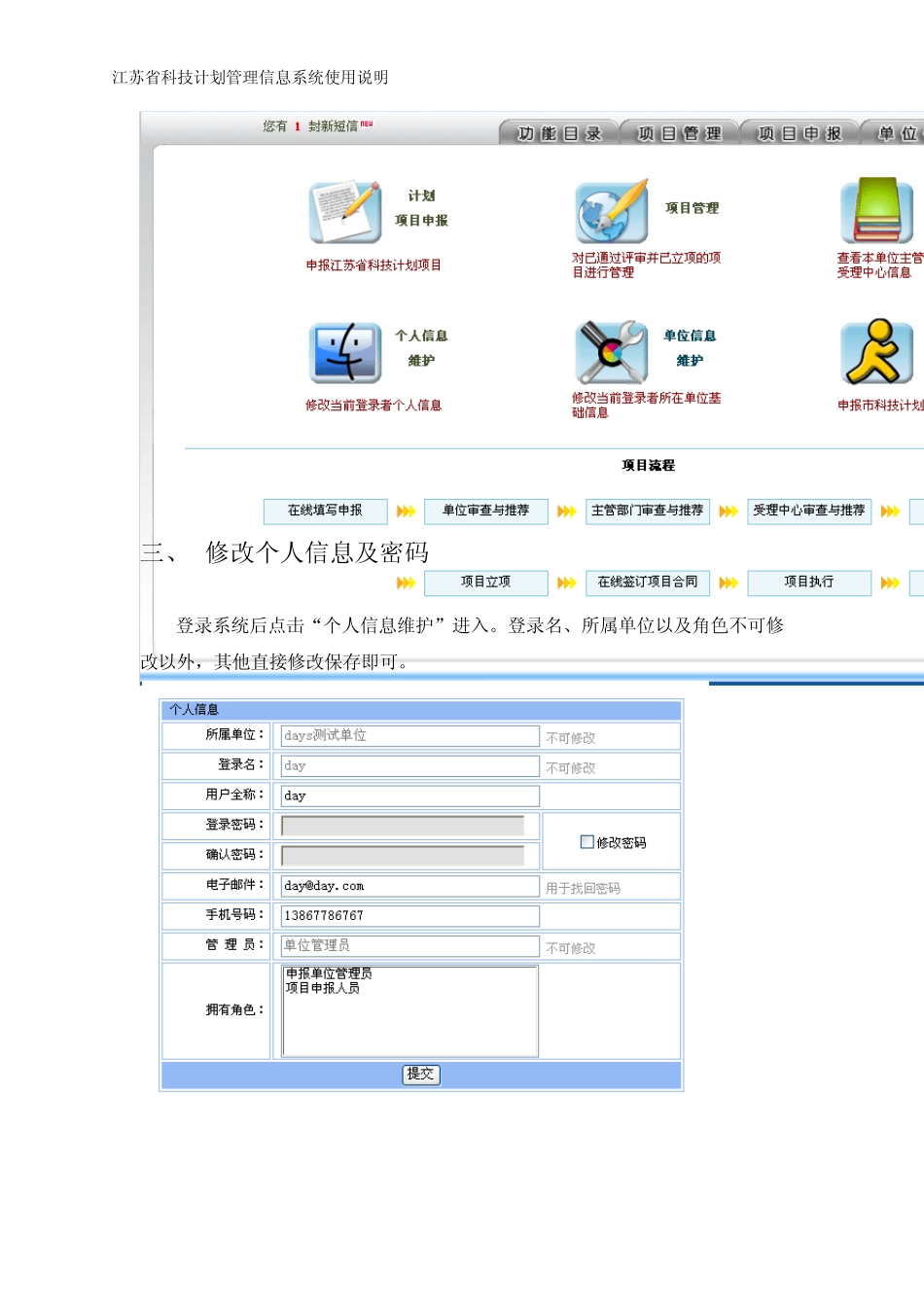Click the 项目管理 globe icon

[x=612, y=211]
